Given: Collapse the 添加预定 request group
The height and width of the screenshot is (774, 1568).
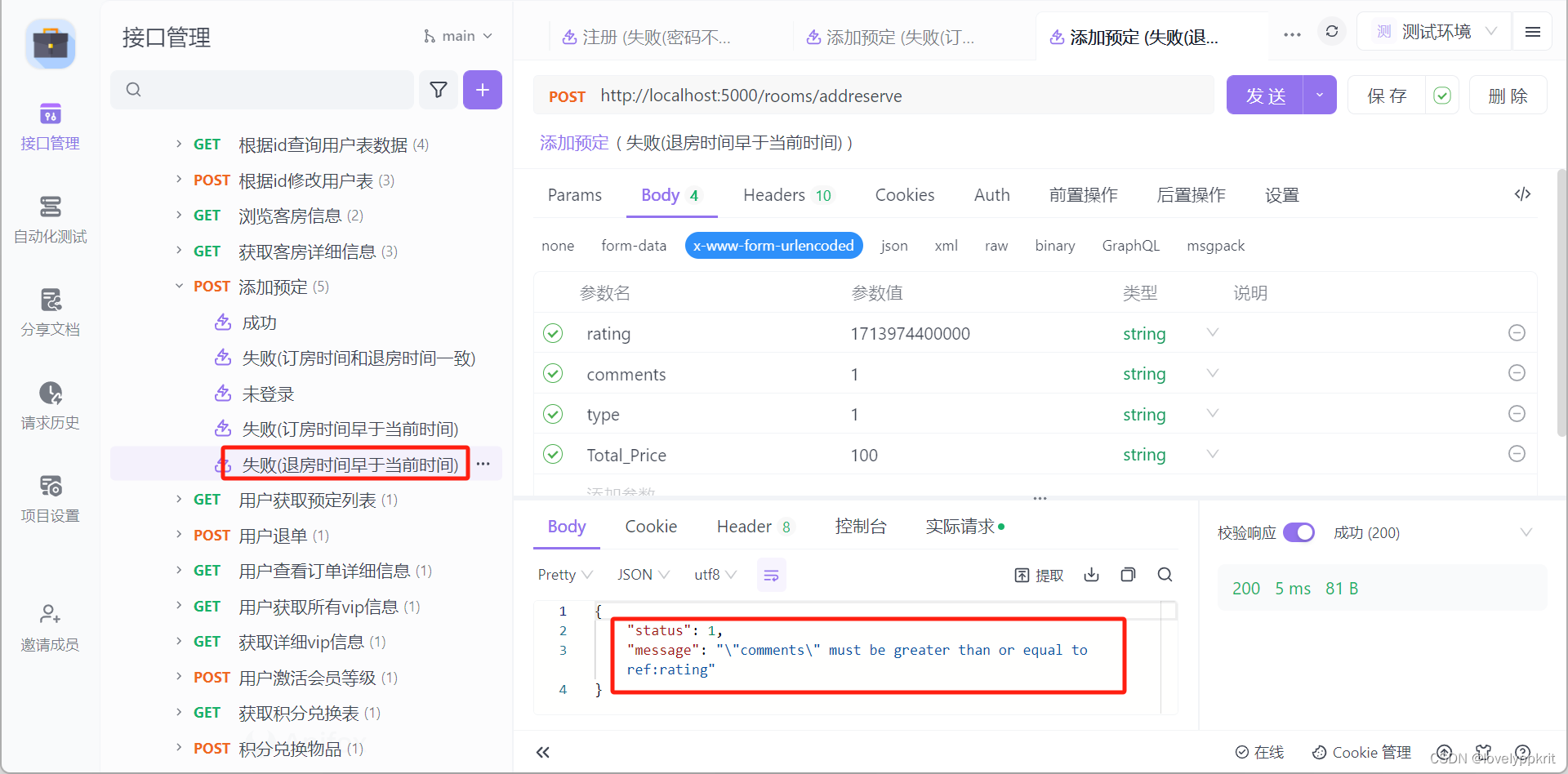Looking at the screenshot, I should tap(179, 286).
